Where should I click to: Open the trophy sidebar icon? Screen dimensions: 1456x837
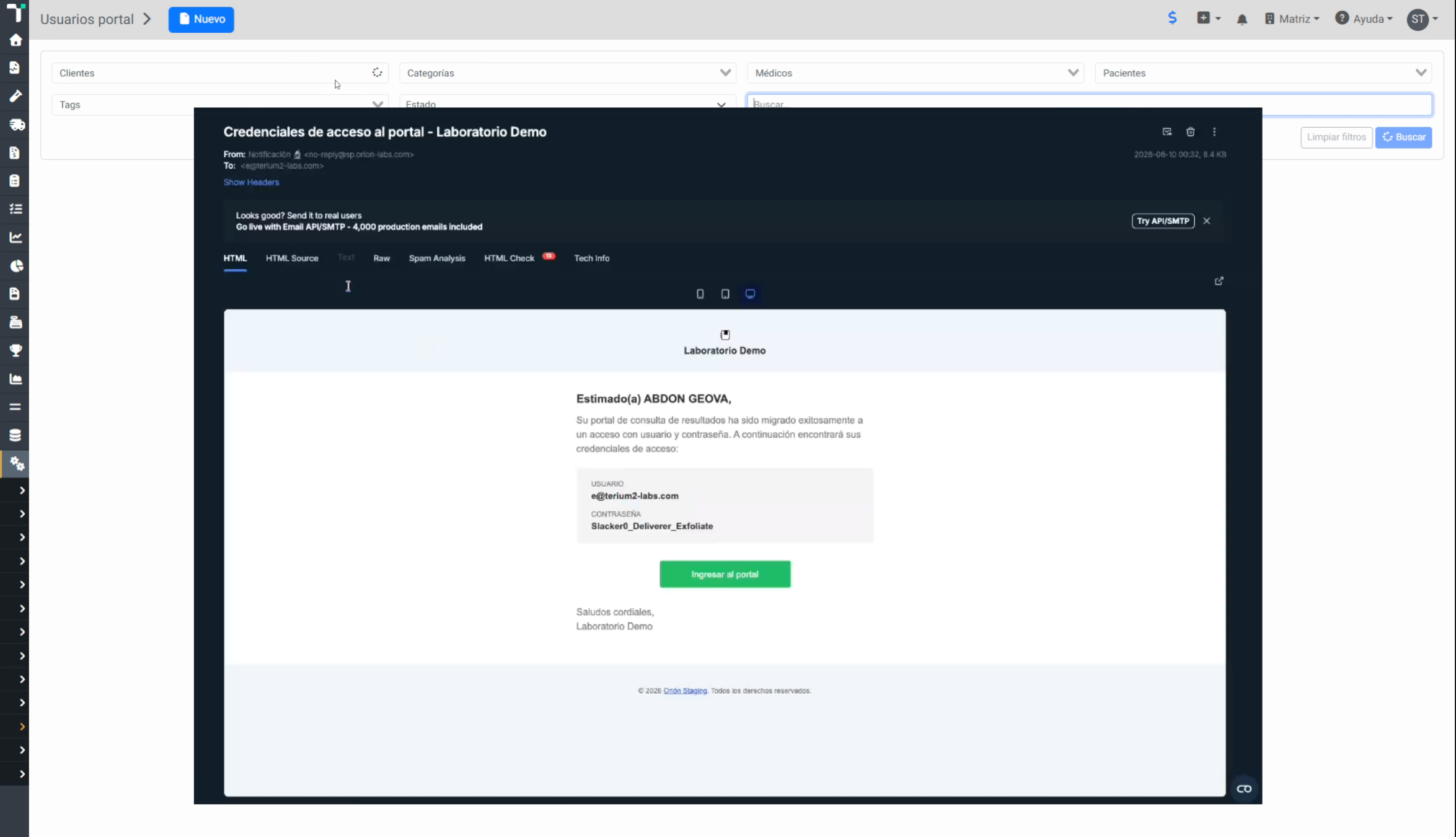pos(15,350)
